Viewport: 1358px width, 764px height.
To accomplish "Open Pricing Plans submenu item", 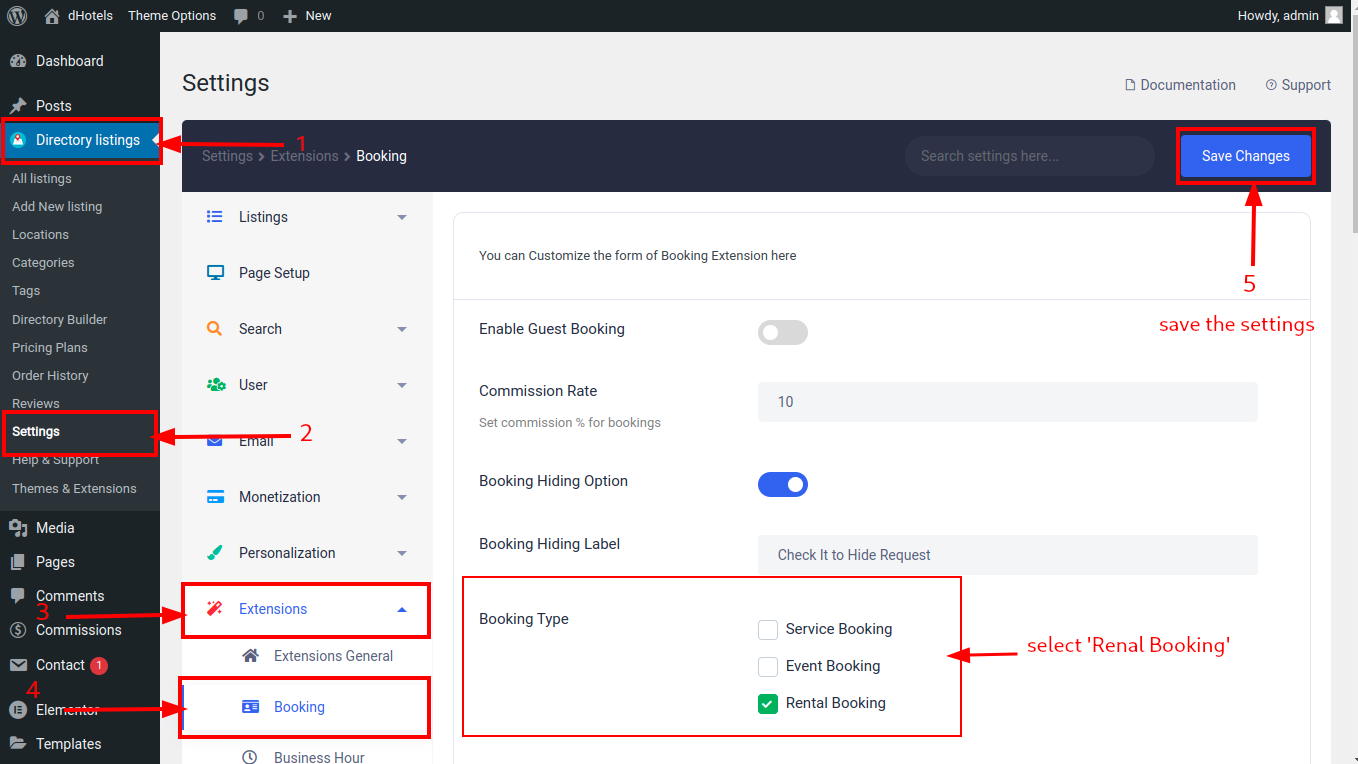I will pyautogui.click(x=50, y=347).
